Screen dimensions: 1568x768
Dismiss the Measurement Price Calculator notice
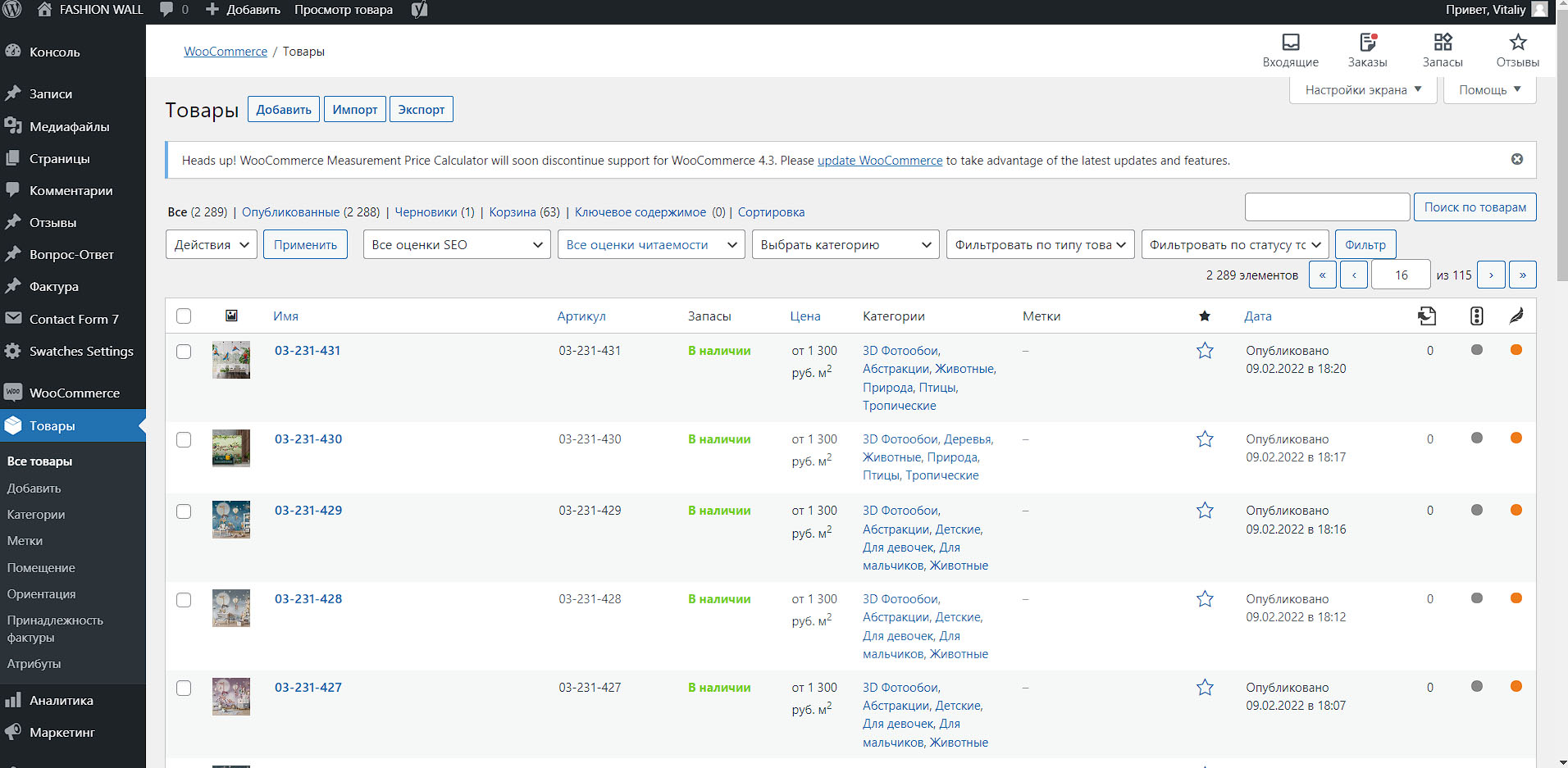point(1517,159)
